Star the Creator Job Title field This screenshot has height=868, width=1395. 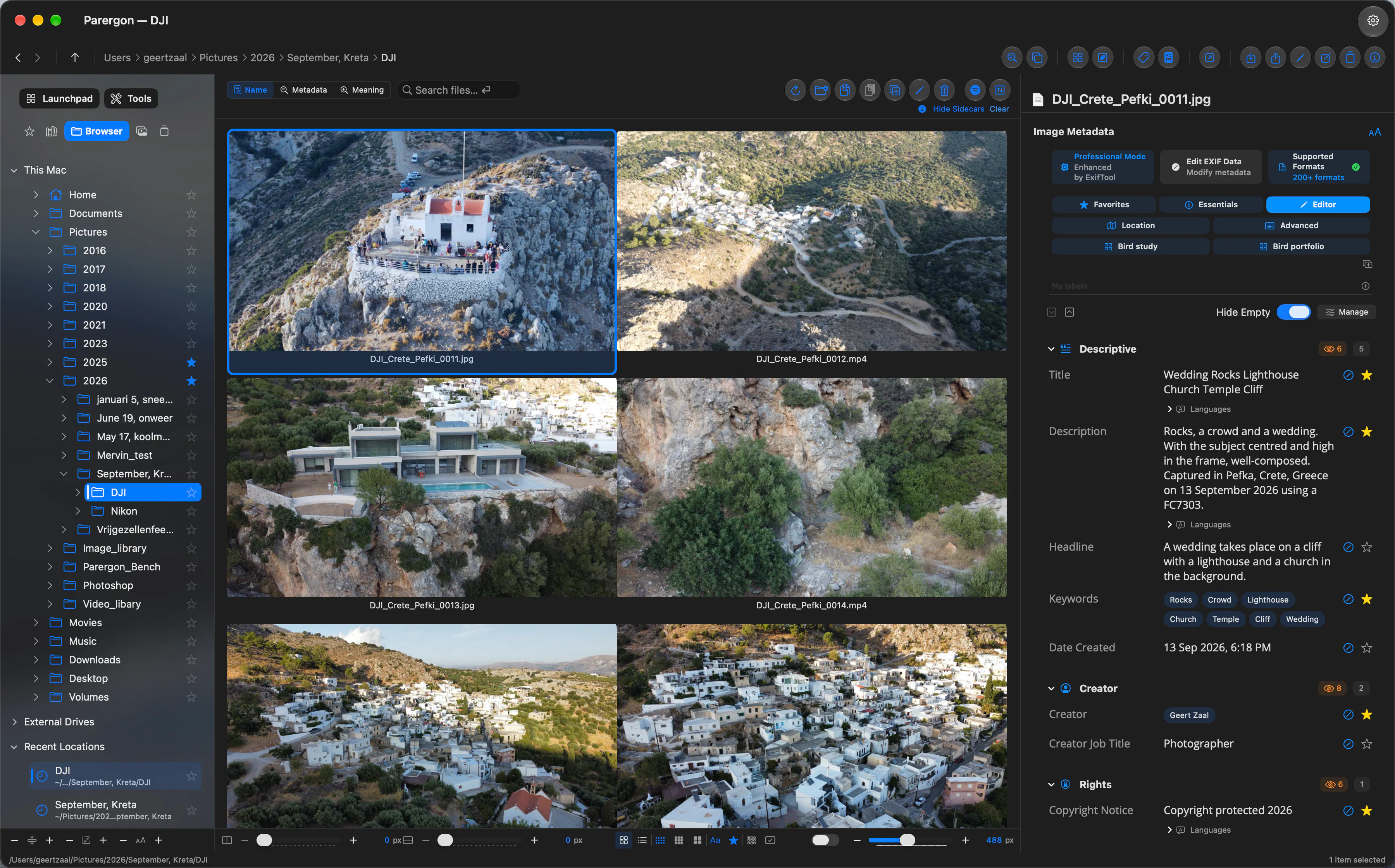[1367, 744]
